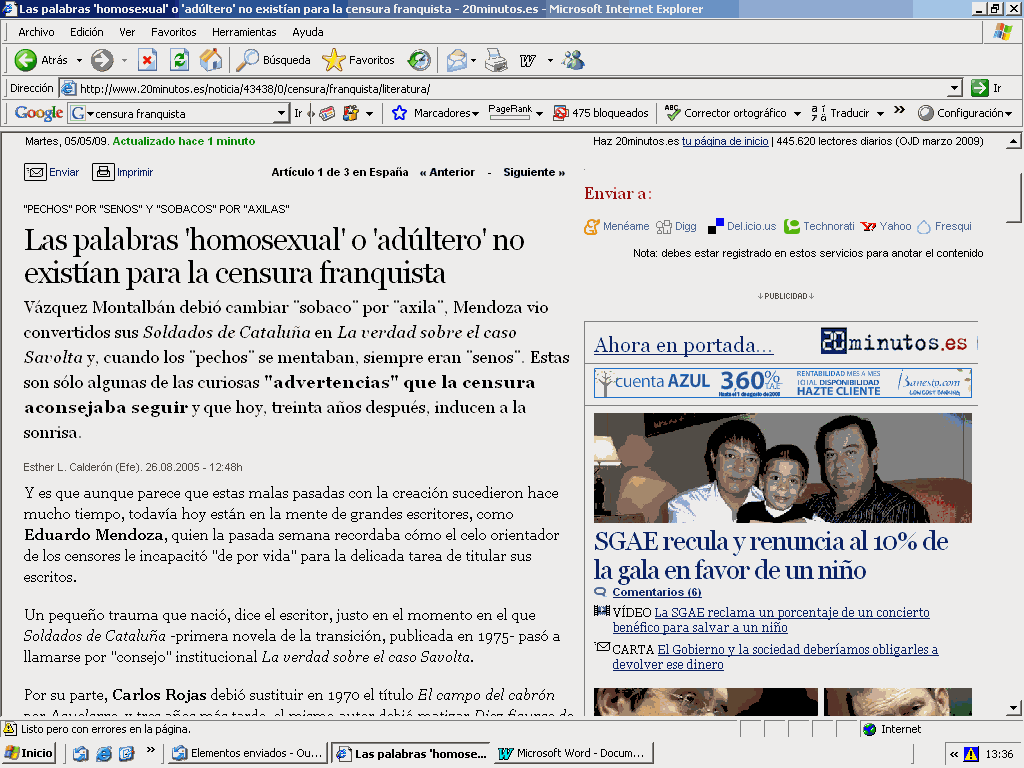Stop page loading with red X icon
This screenshot has height=768, width=1024.
148,60
